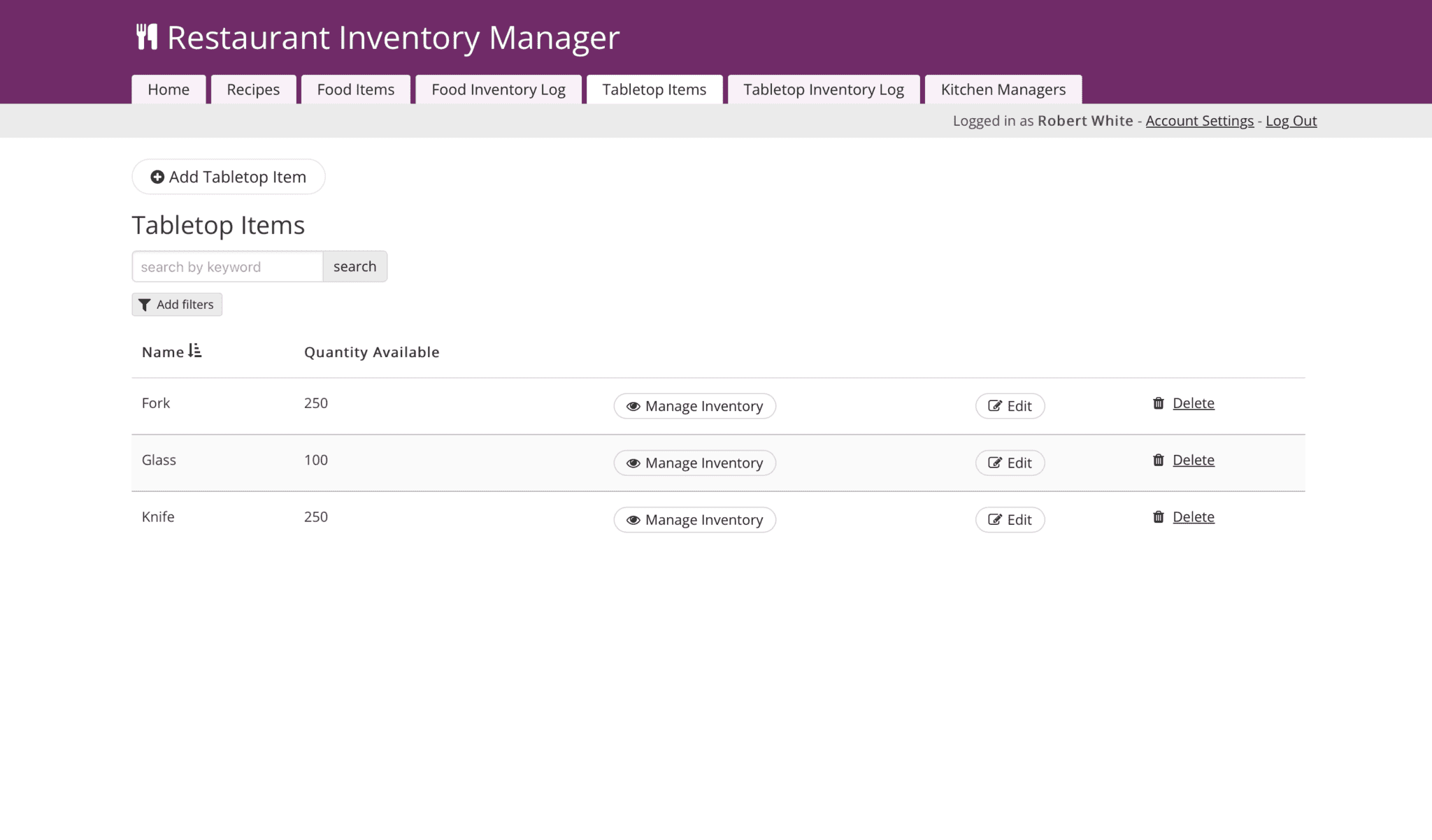Click the eye icon beside Manage Inventory for Fork
Screen dimensions: 1432x840
point(632,406)
